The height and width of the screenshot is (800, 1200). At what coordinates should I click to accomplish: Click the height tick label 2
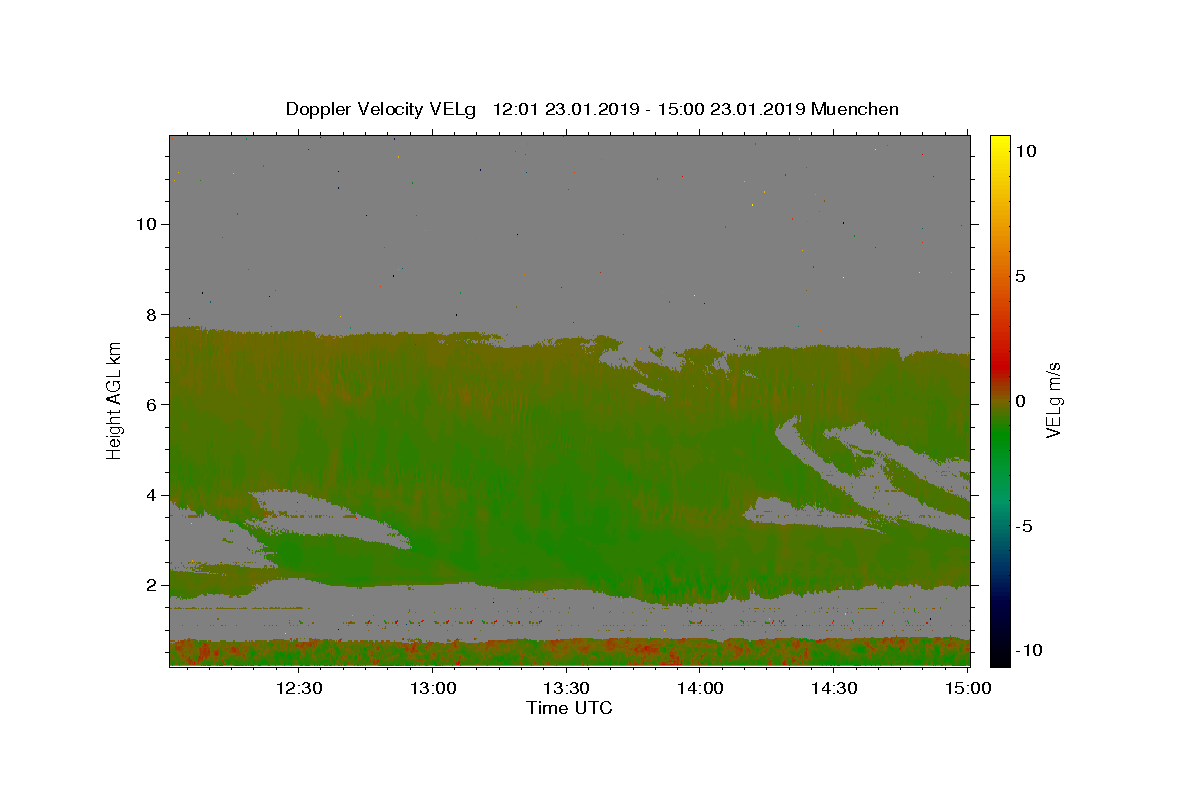tap(152, 585)
